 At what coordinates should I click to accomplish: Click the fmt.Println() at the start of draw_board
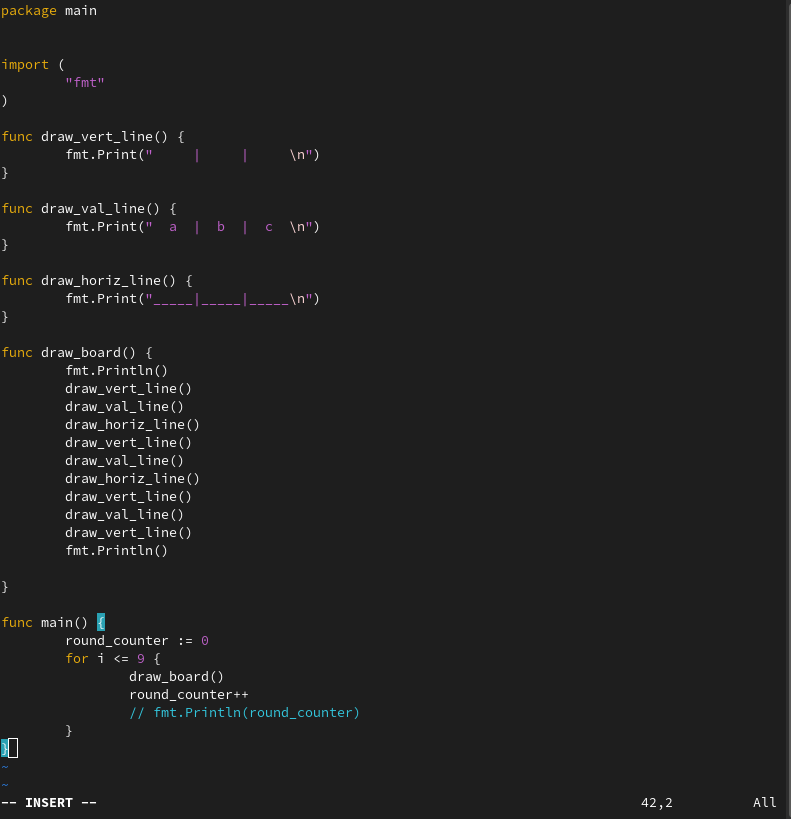point(117,371)
